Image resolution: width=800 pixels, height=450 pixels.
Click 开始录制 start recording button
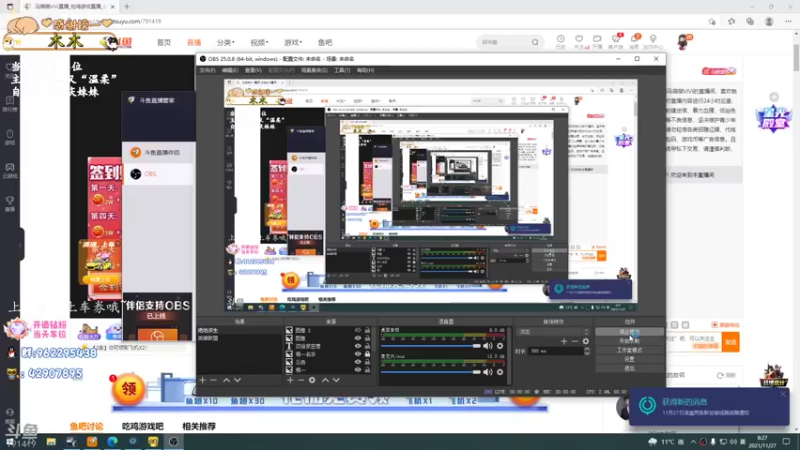point(629,341)
